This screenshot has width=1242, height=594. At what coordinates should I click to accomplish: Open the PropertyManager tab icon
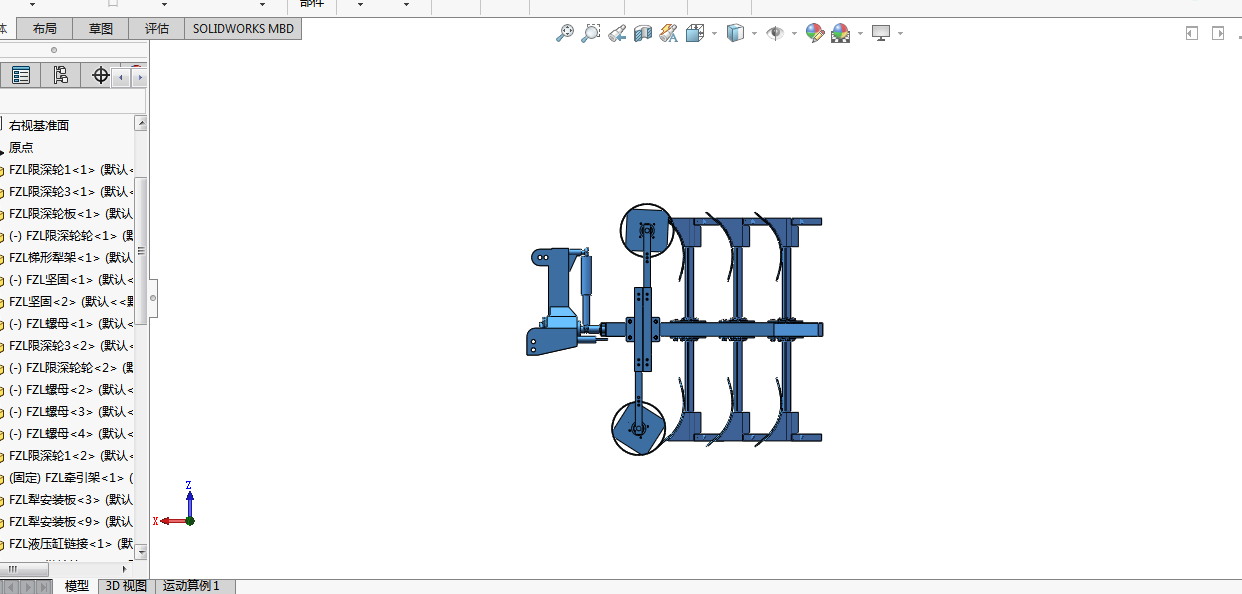click(x=20, y=75)
